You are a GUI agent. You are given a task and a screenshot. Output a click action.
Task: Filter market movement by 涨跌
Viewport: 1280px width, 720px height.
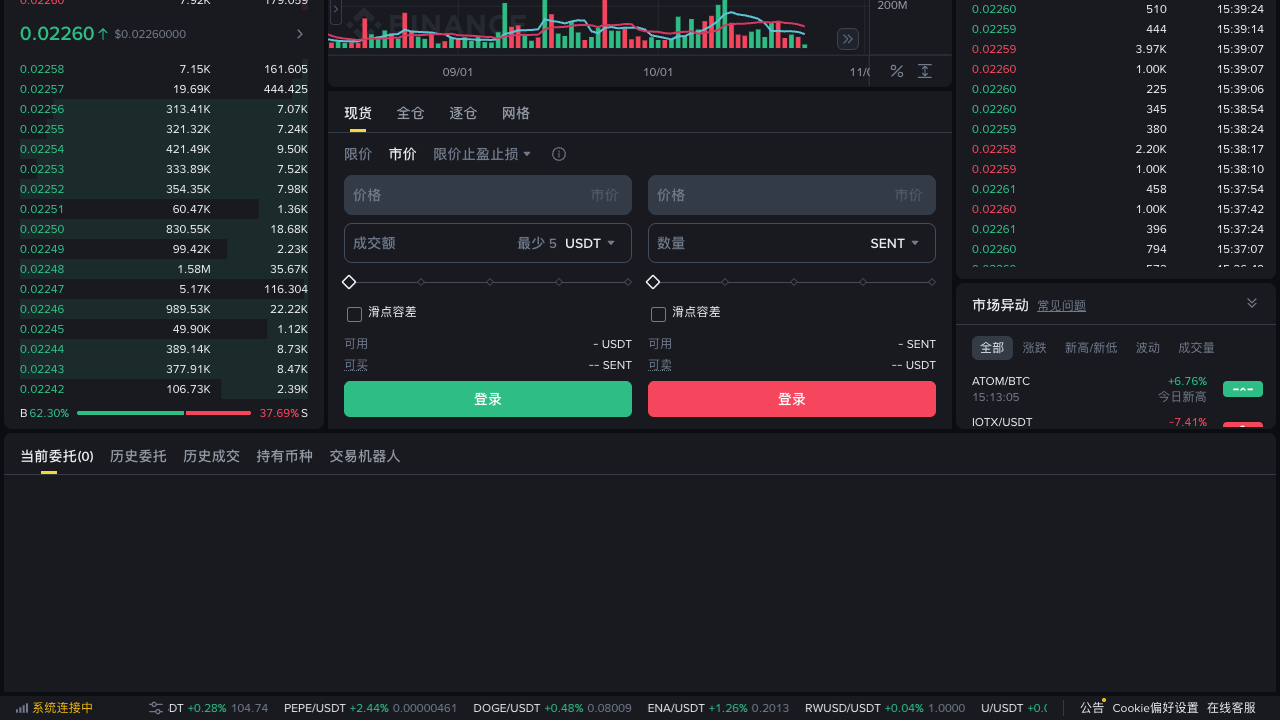click(x=1034, y=348)
